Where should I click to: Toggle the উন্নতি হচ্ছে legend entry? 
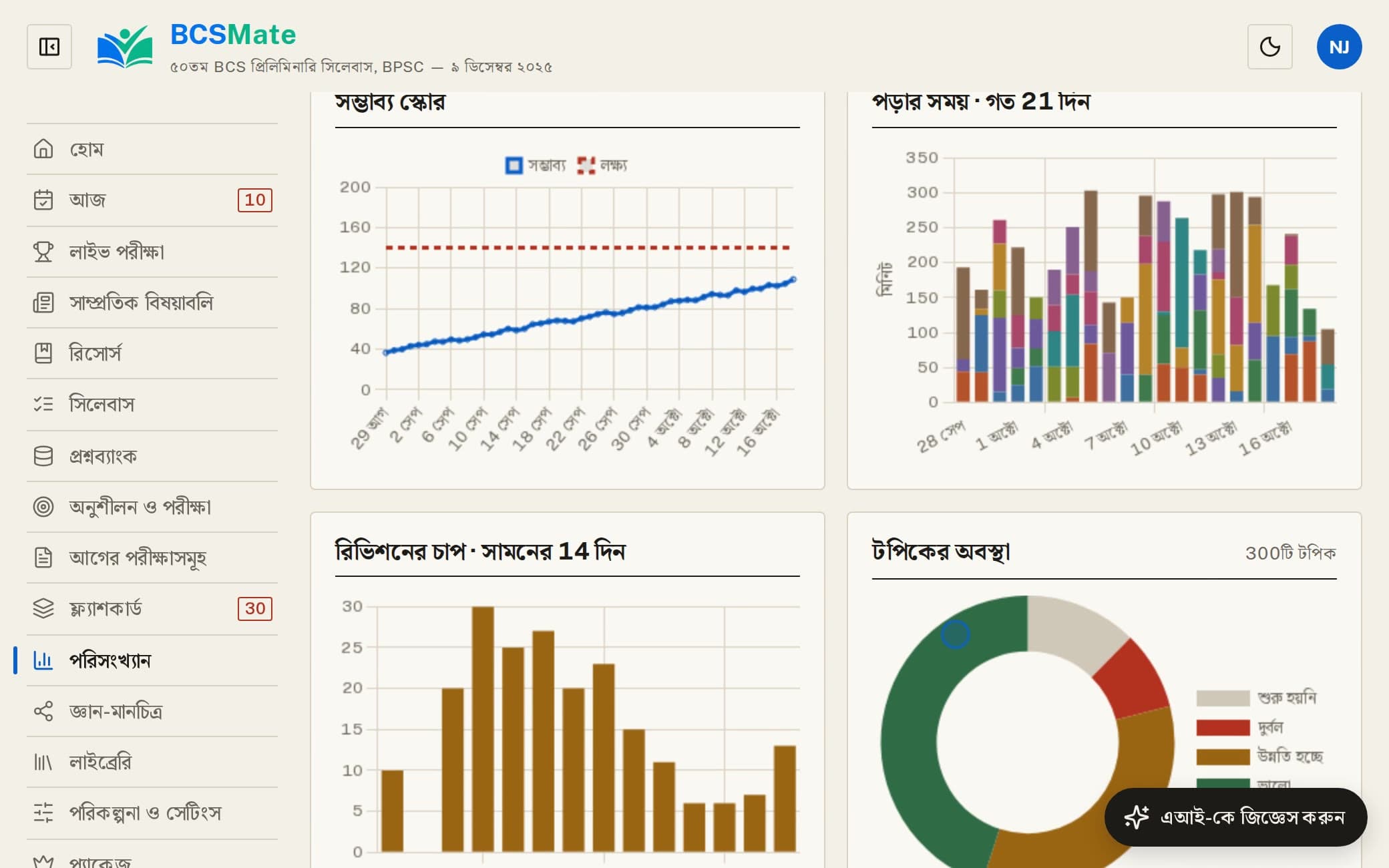click(1259, 756)
